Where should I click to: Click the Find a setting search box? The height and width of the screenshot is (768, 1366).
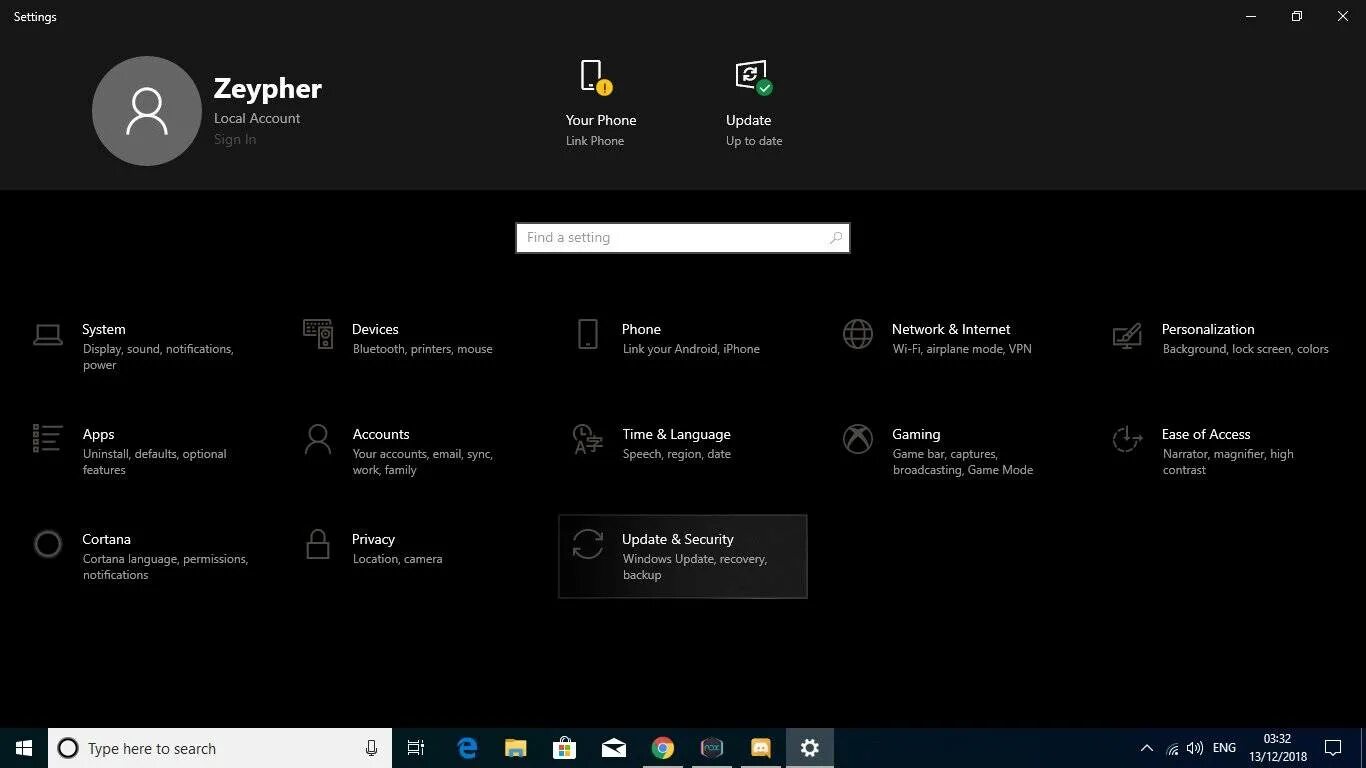[682, 237]
